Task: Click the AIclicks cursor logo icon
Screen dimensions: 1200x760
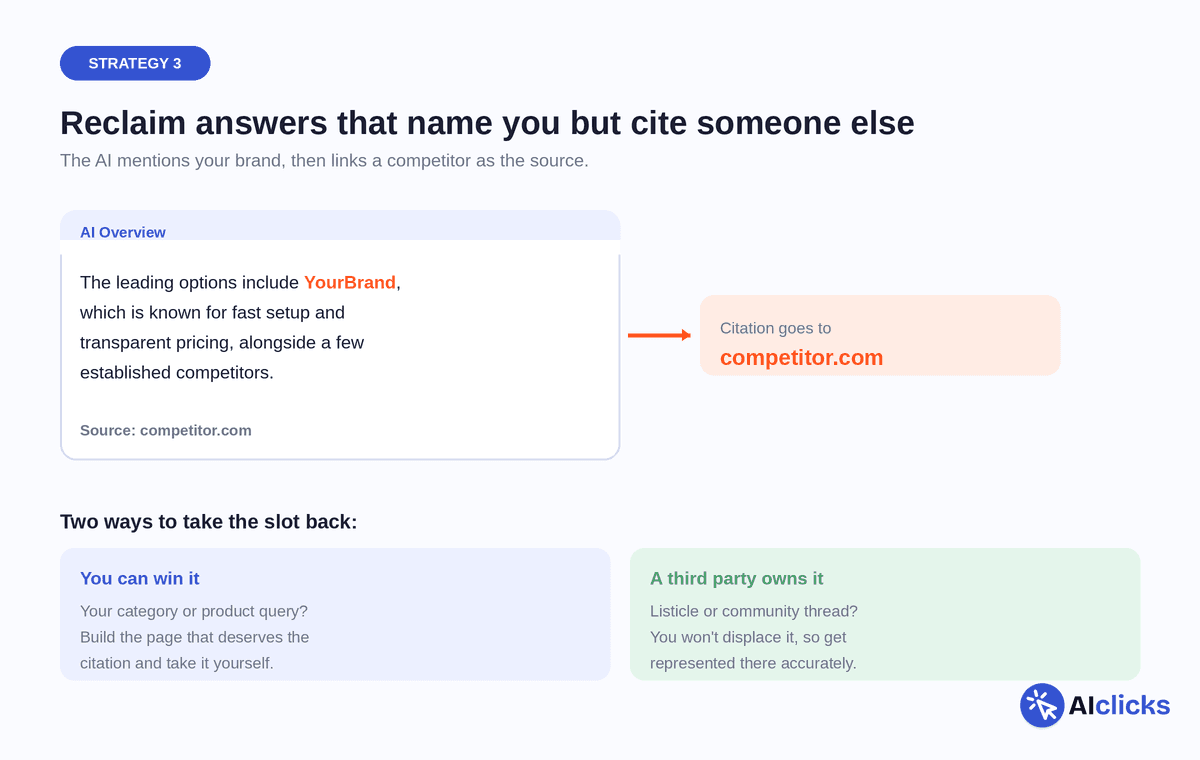Action: 1042,705
